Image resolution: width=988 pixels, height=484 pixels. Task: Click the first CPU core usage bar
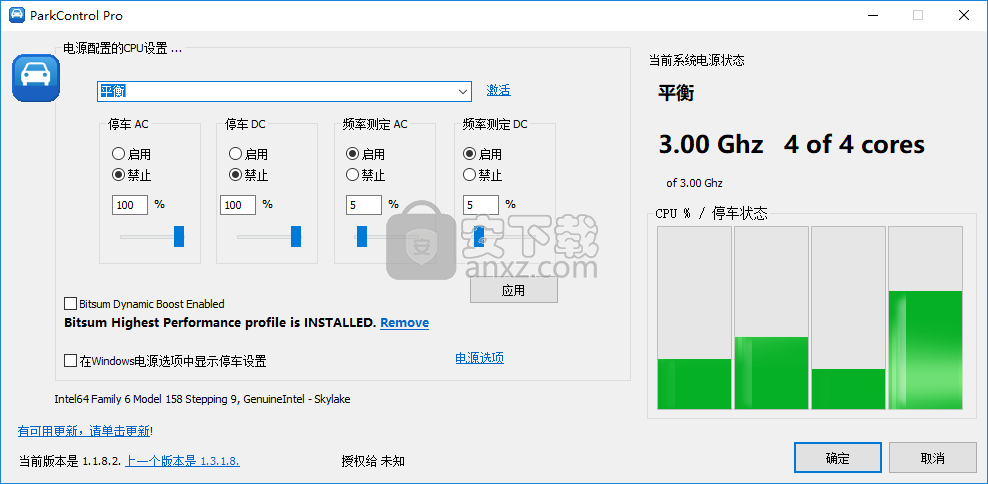[x=694, y=318]
